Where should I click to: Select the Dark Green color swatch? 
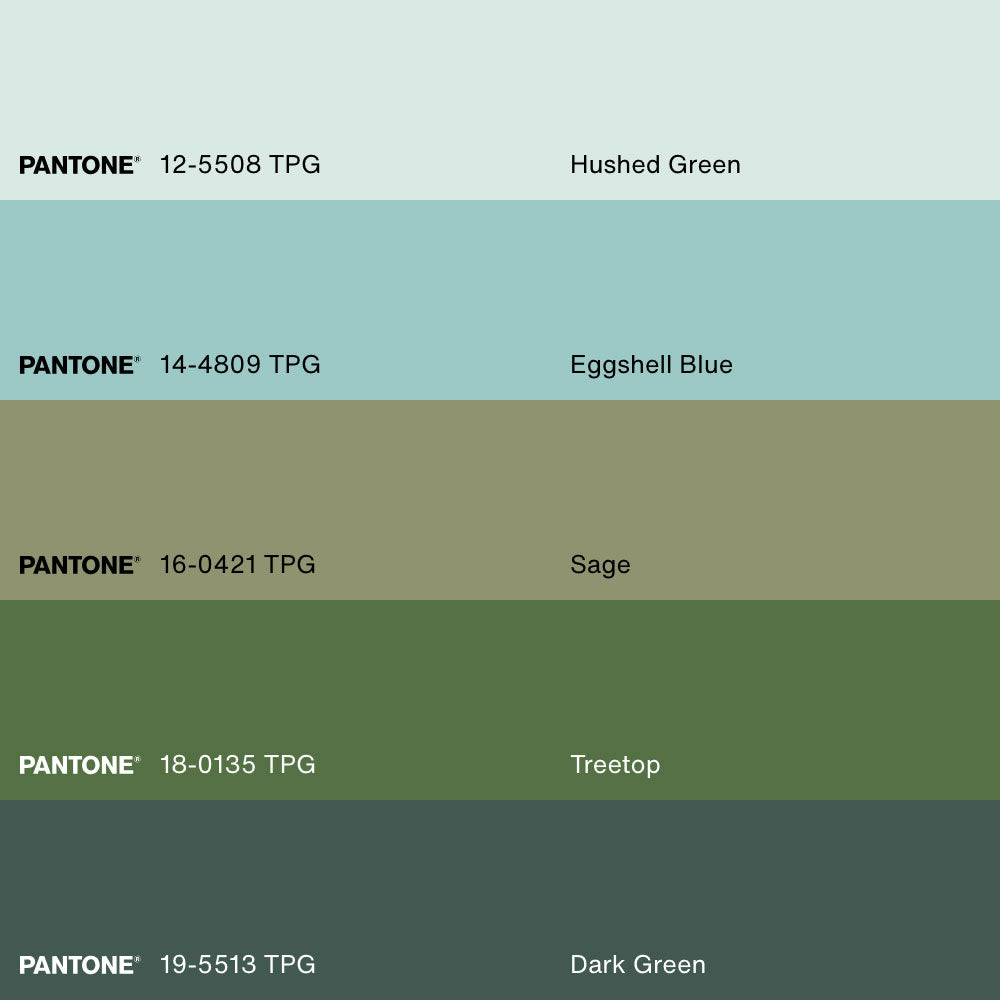[x=500, y=880]
